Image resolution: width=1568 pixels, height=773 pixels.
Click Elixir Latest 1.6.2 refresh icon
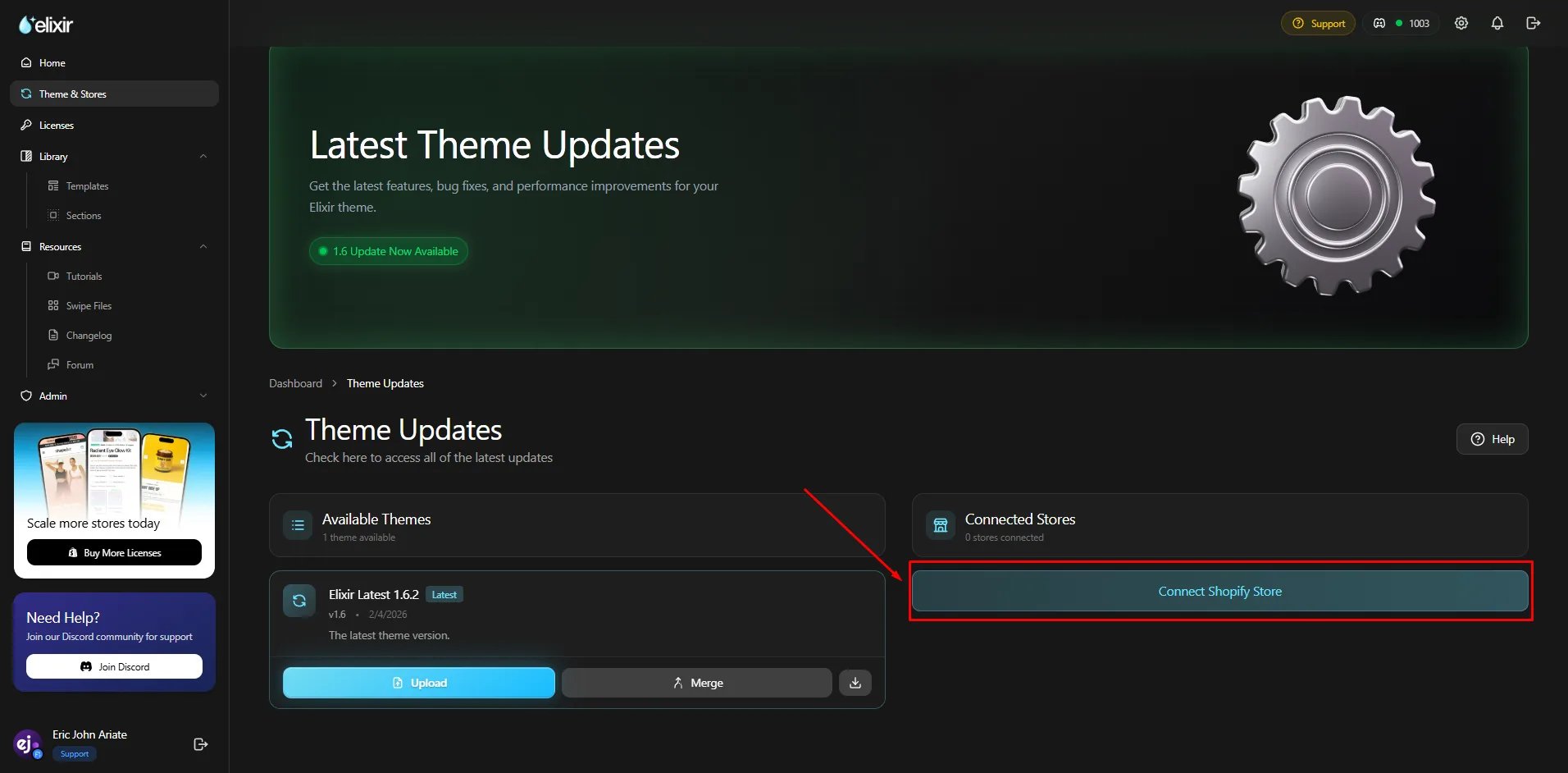click(299, 601)
